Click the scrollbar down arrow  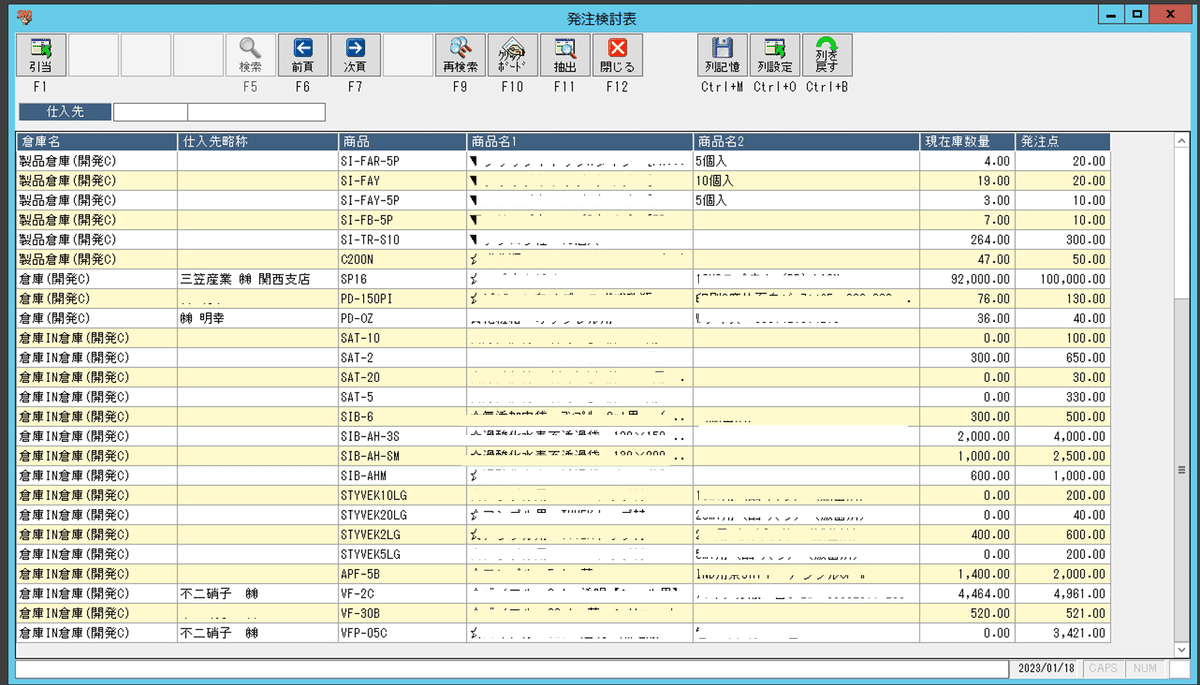[1180, 649]
